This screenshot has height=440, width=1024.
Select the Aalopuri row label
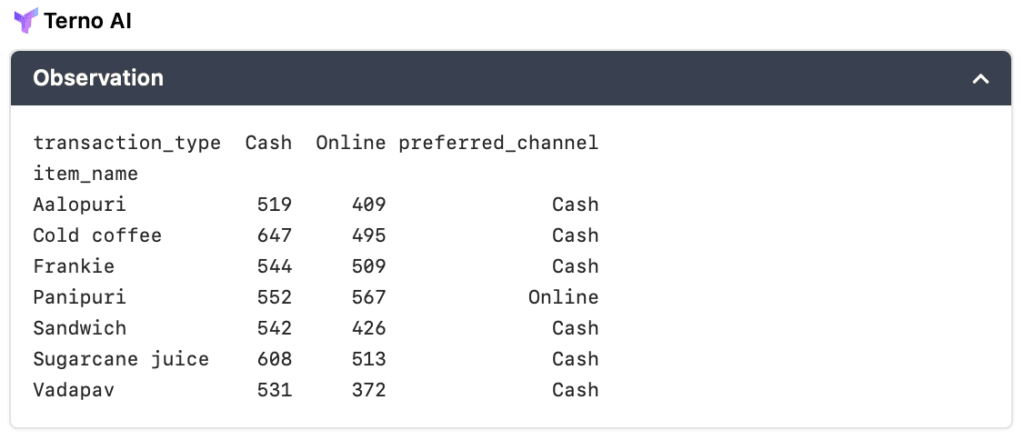point(79,205)
